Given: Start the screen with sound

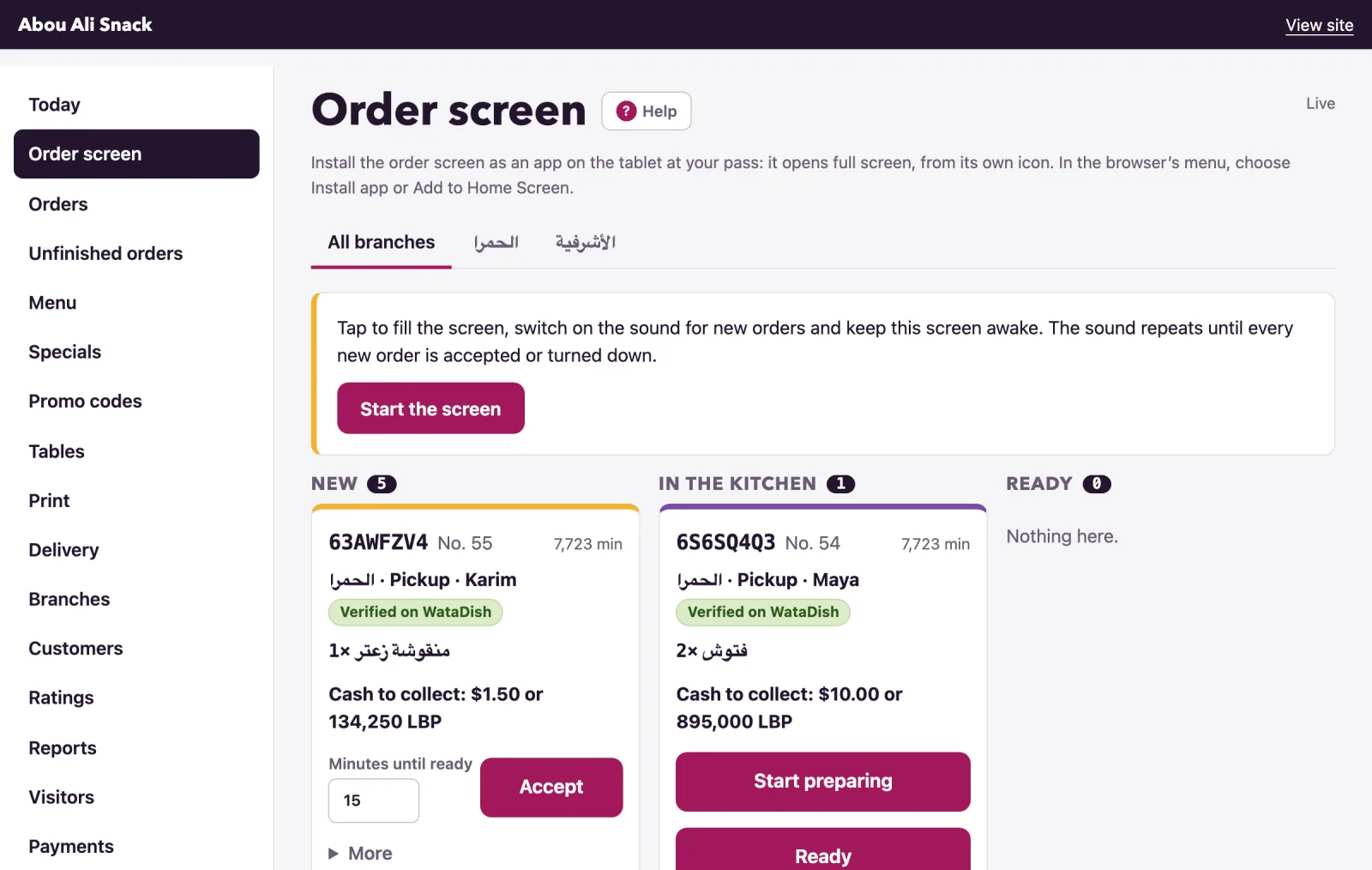Looking at the screenshot, I should (x=430, y=408).
